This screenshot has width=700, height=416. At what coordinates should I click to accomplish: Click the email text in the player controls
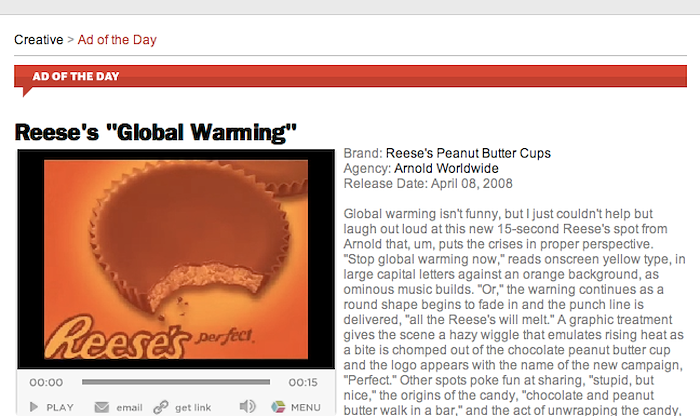(x=129, y=408)
